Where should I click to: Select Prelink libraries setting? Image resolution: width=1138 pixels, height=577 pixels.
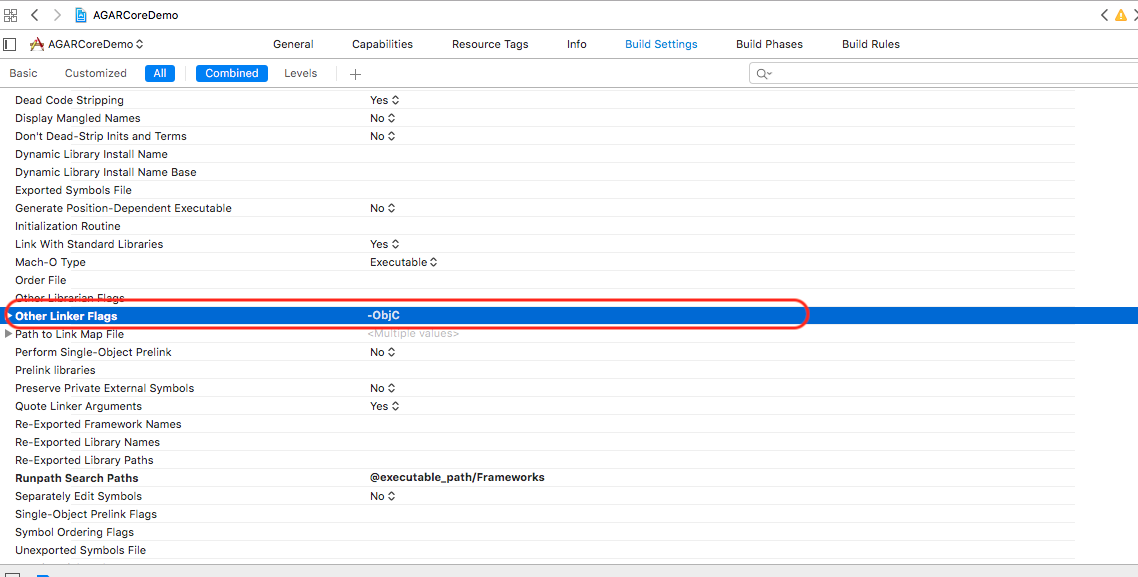(55, 370)
